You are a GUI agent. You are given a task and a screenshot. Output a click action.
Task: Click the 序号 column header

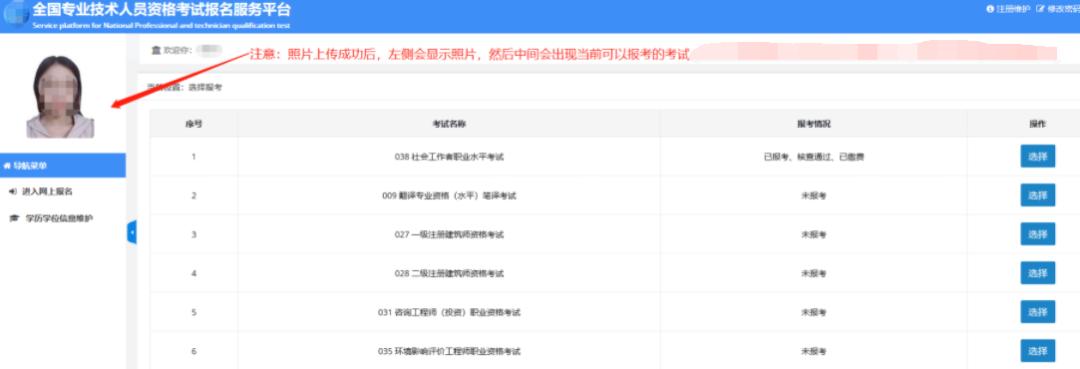coord(194,124)
